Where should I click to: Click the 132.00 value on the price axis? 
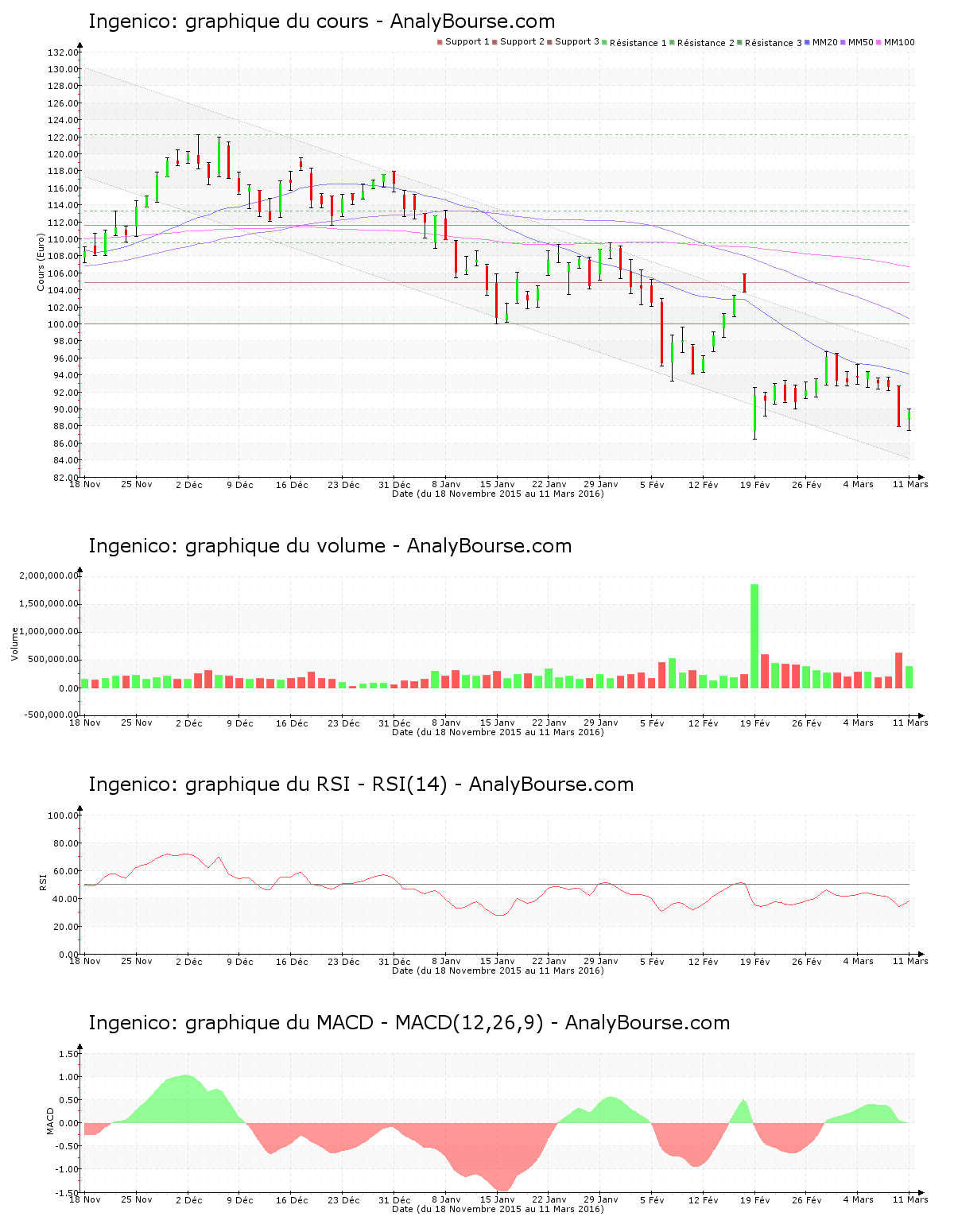[63, 52]
